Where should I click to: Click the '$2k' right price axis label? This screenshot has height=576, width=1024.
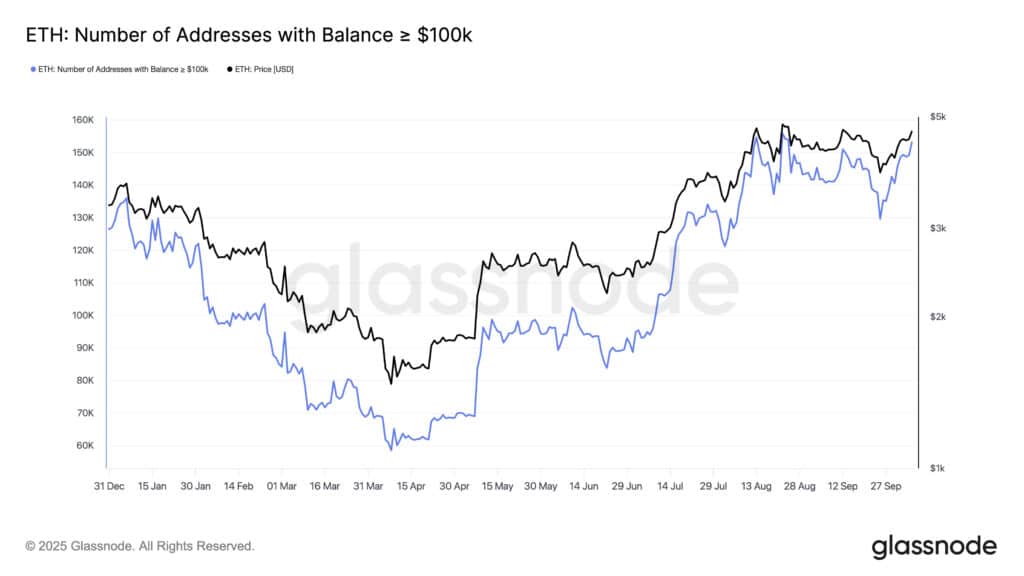[x=937, y=317]
